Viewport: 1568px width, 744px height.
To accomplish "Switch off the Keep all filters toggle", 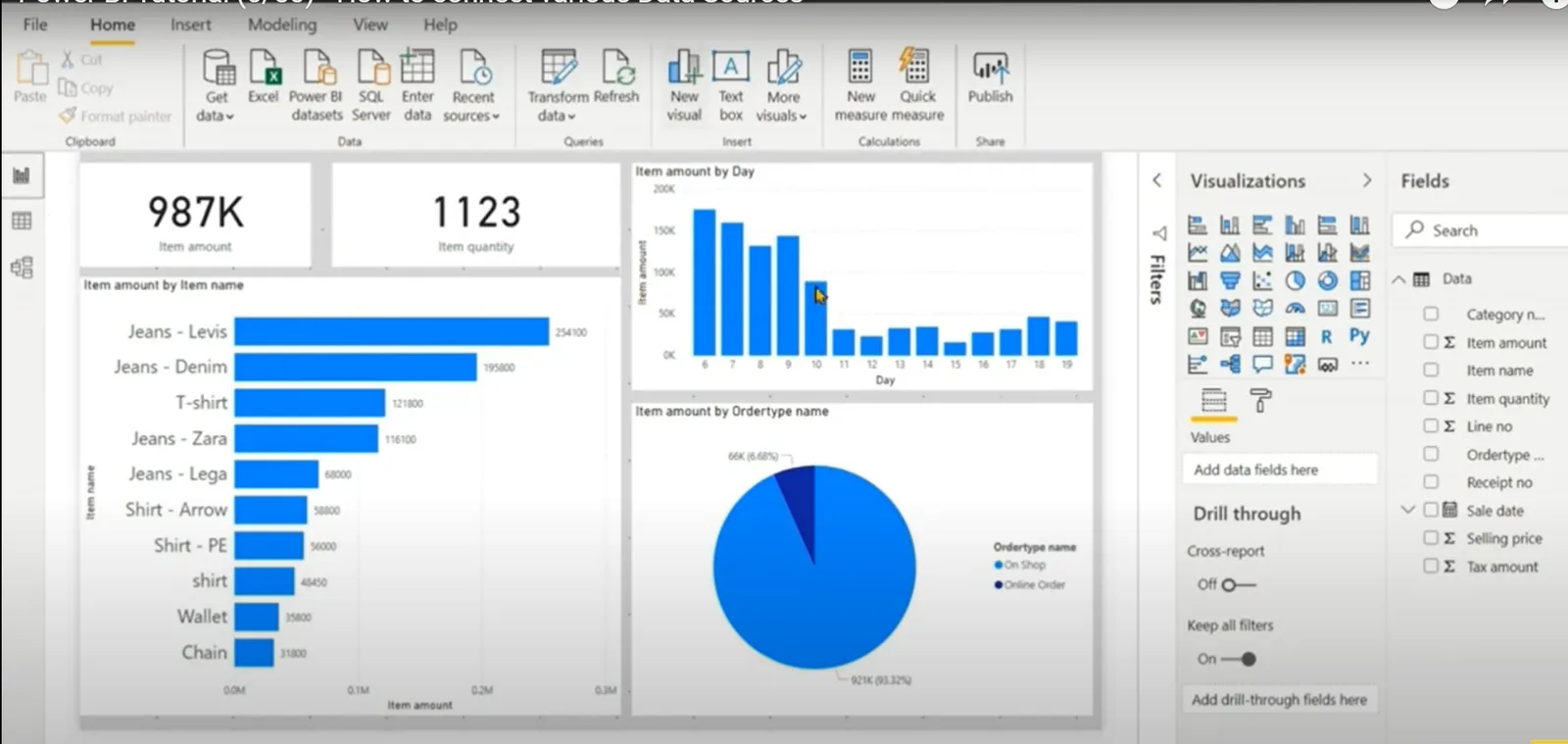I will 1239,660.
